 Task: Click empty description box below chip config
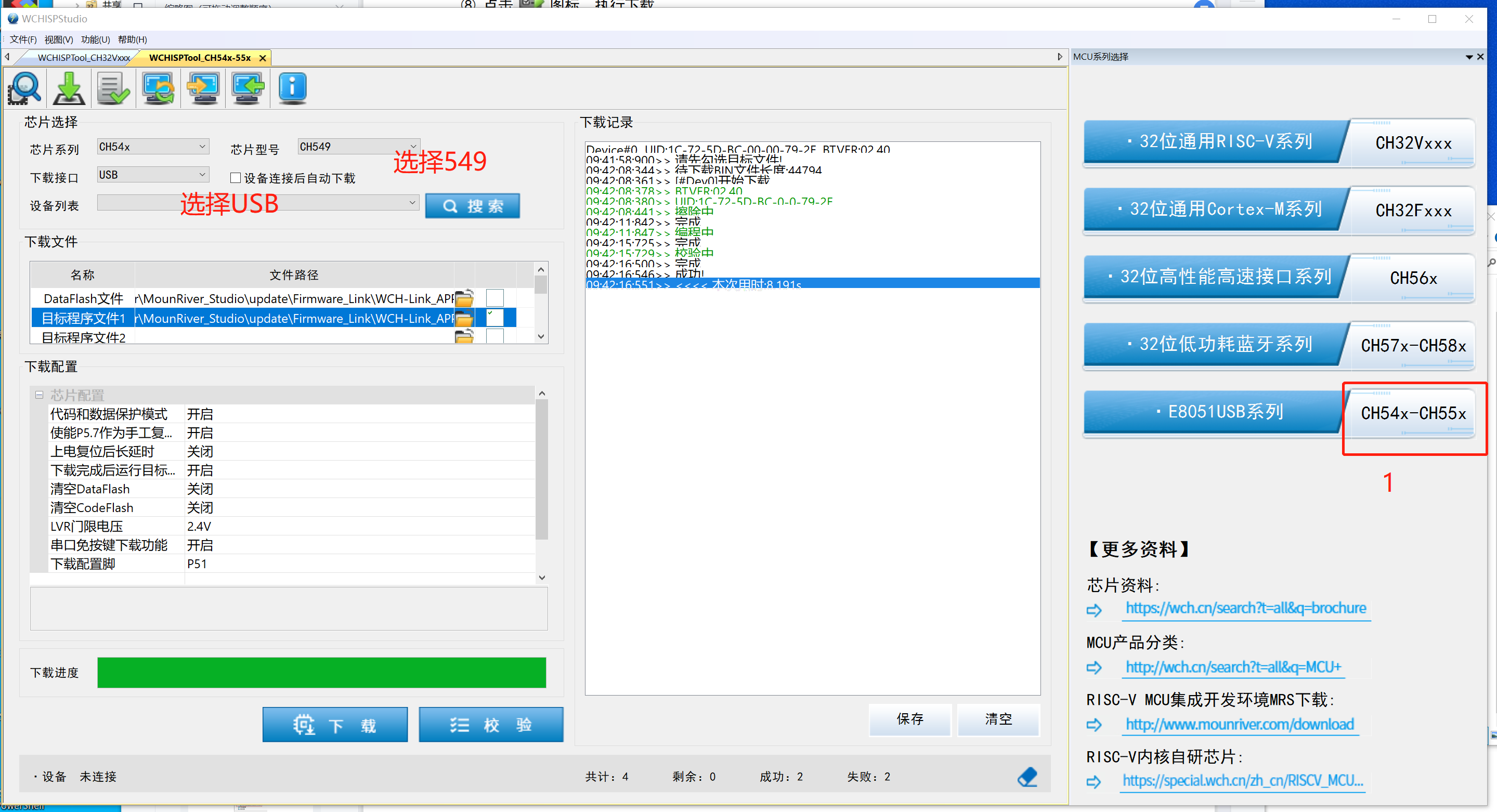289,608
